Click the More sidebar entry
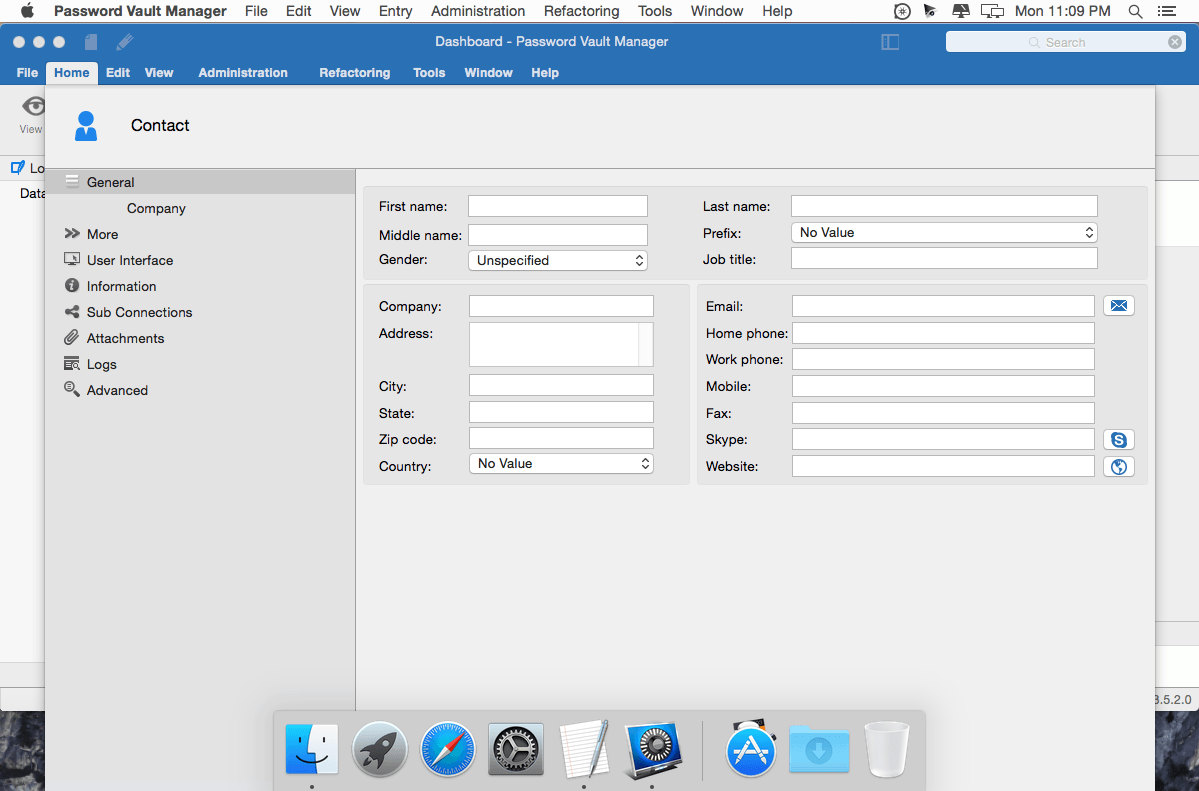The height and width of the screenshot is (791, 1199). point(100,234)
